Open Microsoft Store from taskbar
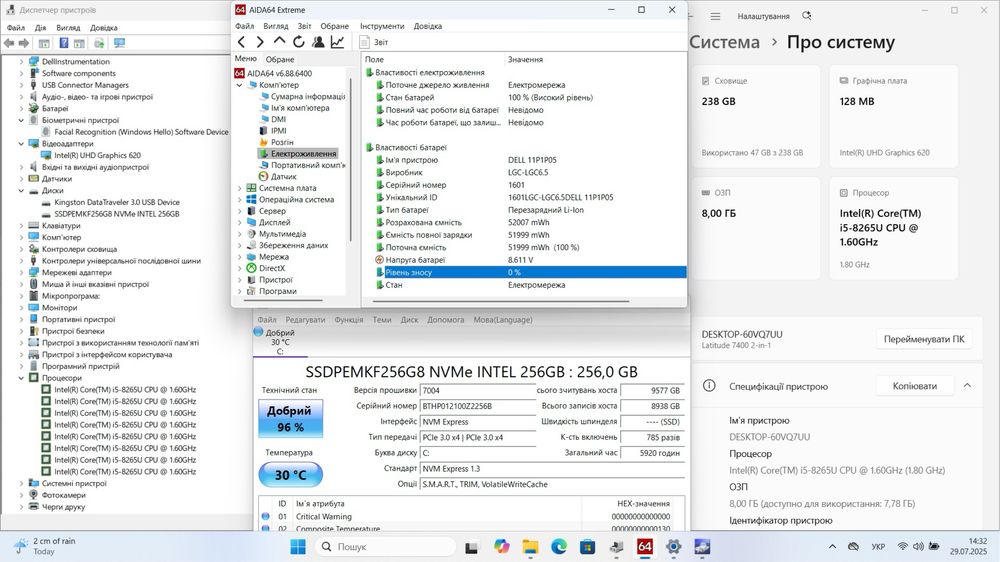1000x562 pixels. (x=587, y=547)
